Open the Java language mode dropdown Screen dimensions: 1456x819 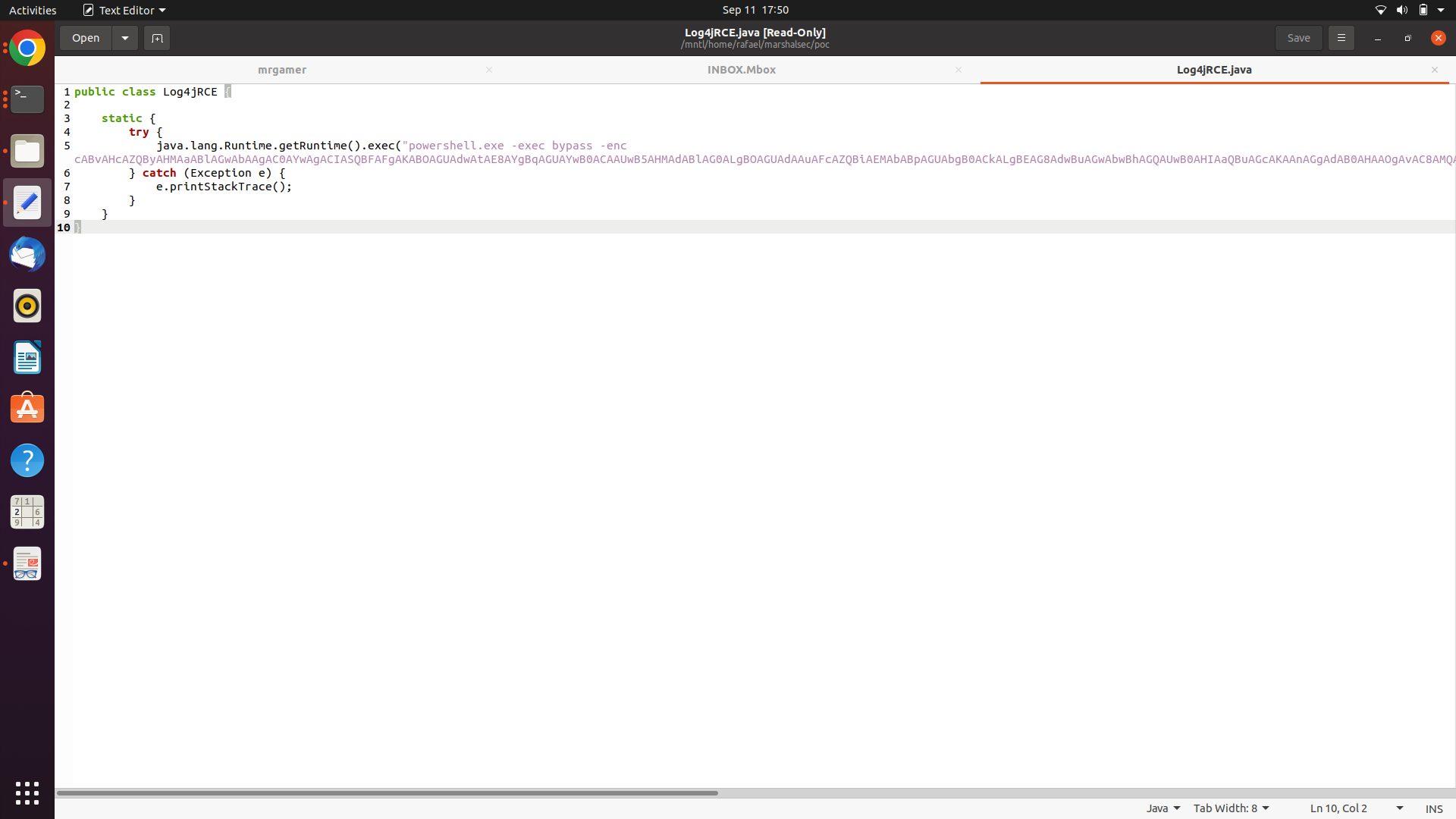1162,808
